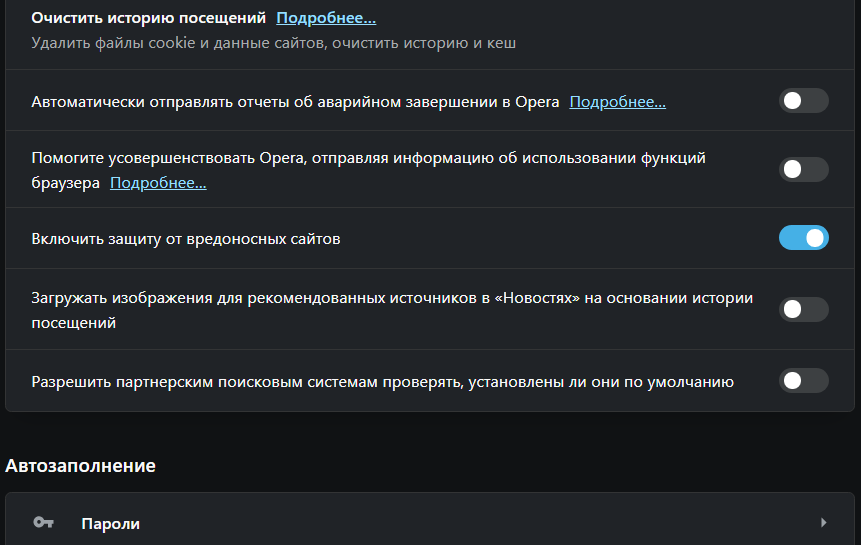Image resolution: width=861 pixels, height=545 pixels.
Task: Toggle sending feature usage information to Opera
Action: (803, 169)
